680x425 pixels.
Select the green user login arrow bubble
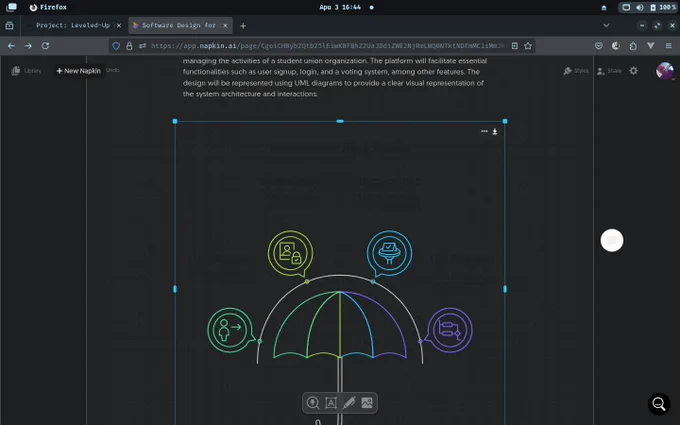click(x=230, y=330)
